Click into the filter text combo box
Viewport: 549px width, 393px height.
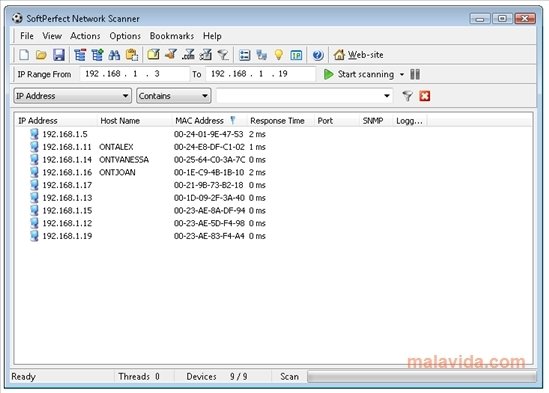299,96
